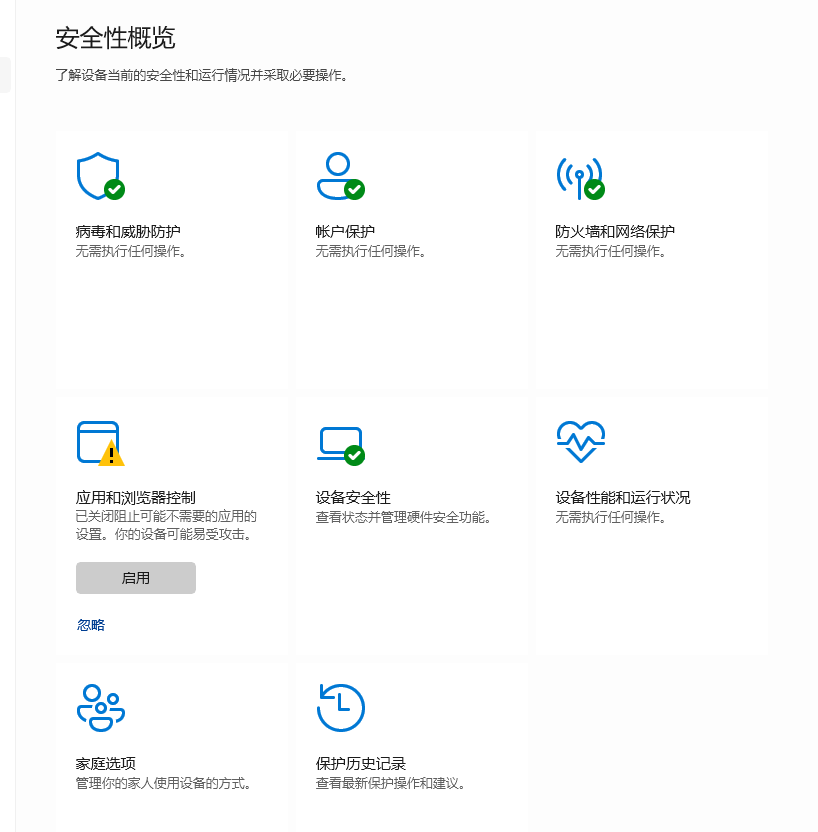The height and width of the screenshot is (832, 818).
Task: Open 病毒和威胁防护 title
Action: coord(128,231)
